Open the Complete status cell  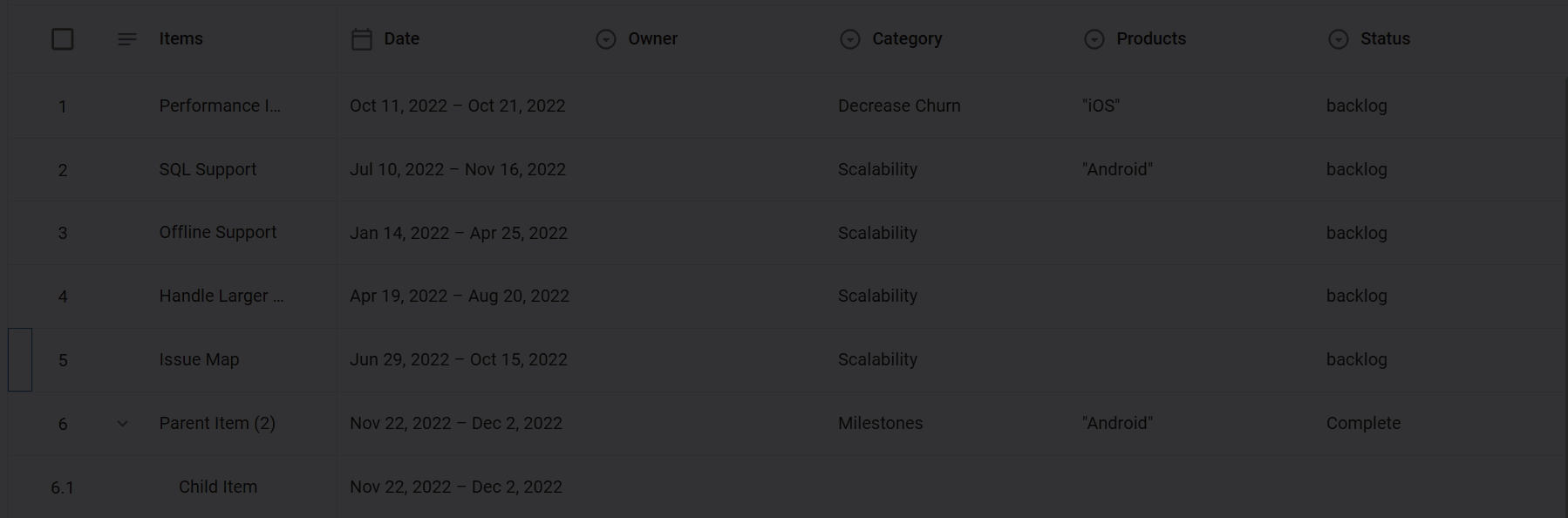[1363, 424]
